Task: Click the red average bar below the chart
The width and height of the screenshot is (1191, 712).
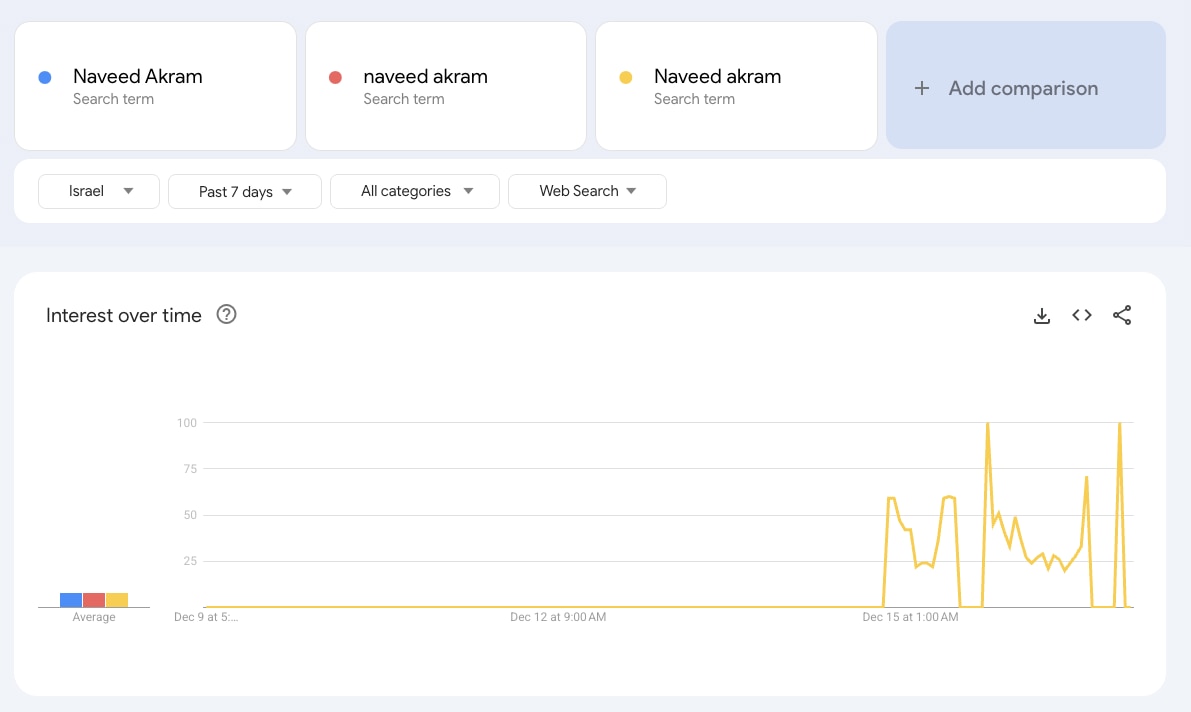Action: pyautogui.click(x=94, y=599)
